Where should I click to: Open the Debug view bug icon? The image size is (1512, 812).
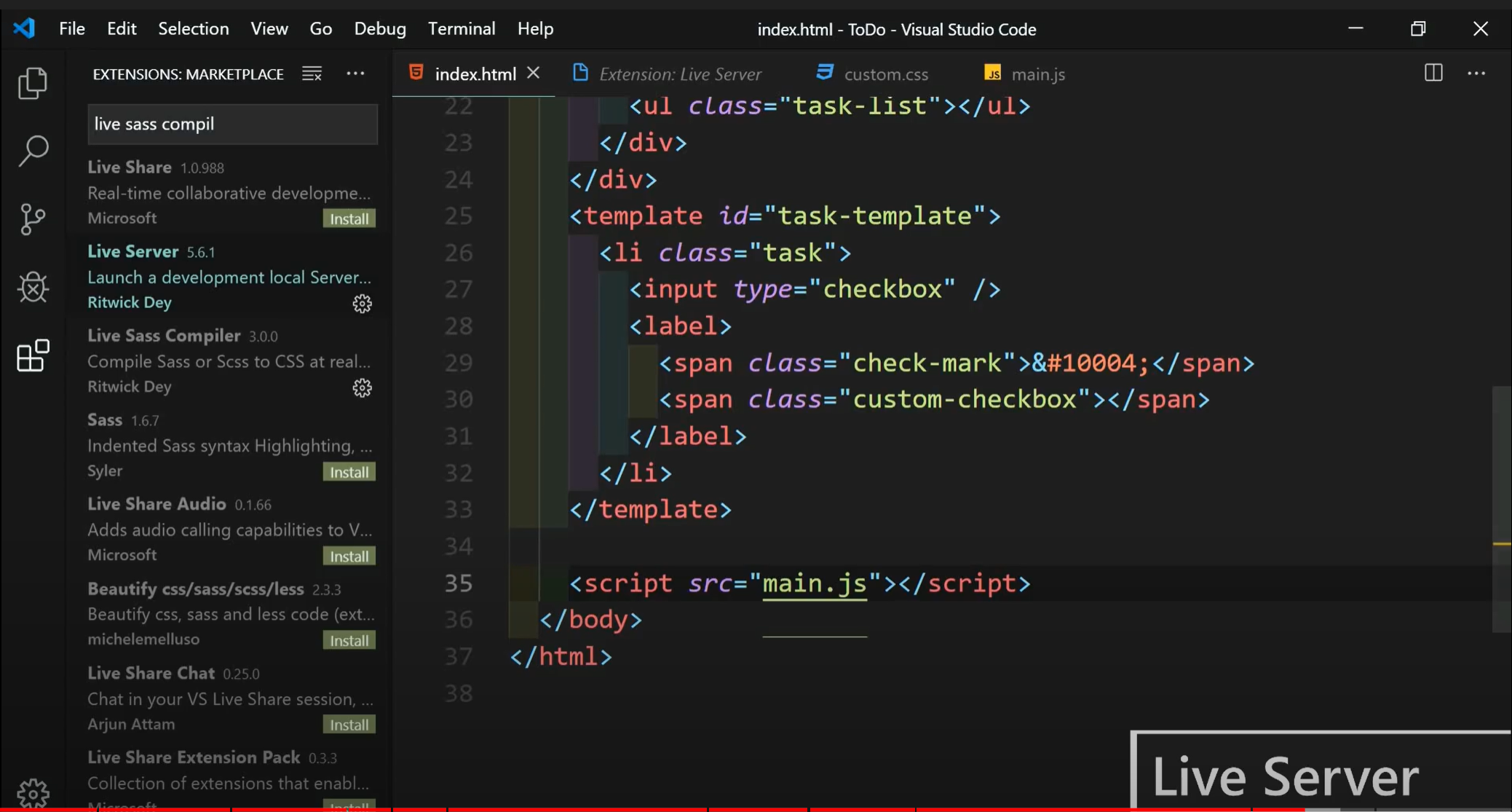33,287
